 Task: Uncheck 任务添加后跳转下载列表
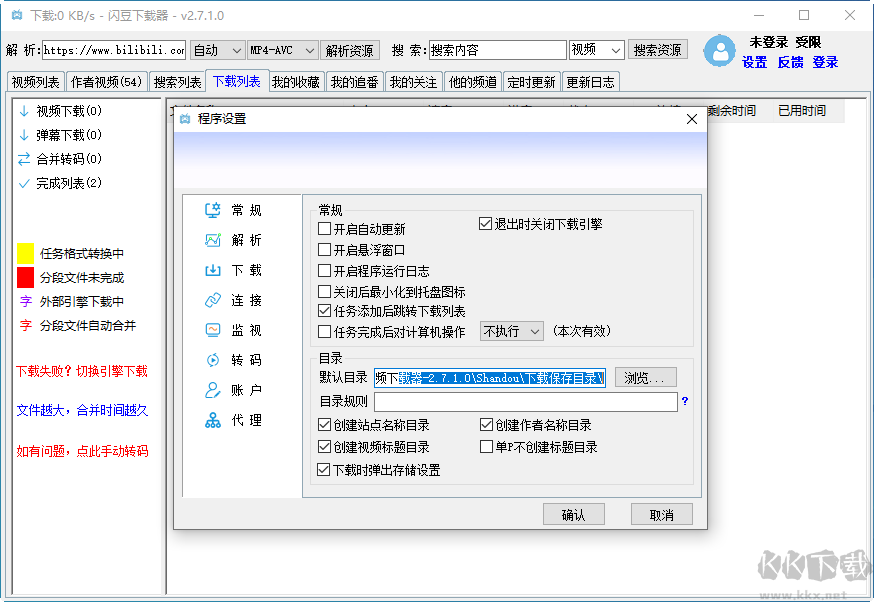pyautogui.click(x=324, y=311)
